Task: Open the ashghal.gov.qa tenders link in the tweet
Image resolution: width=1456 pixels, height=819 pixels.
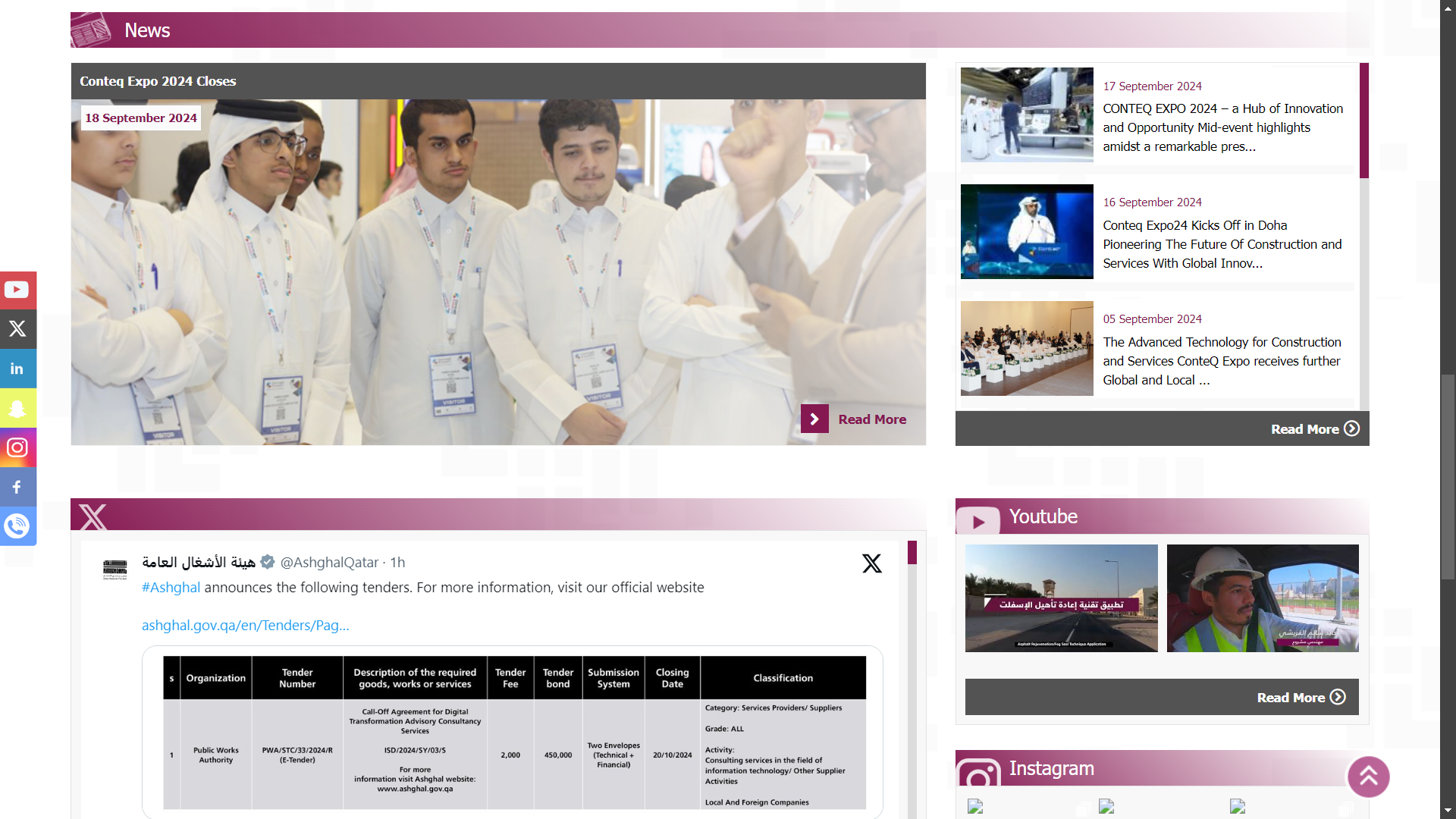Action: pyautogui.click(x=245, y=625)
